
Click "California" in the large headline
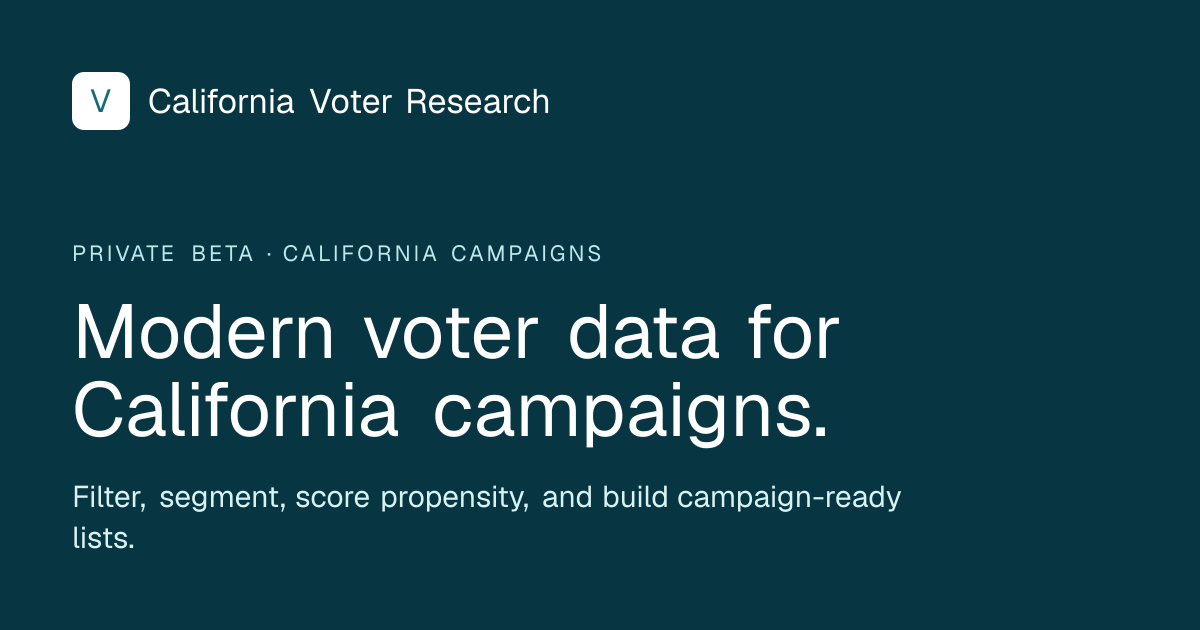point(236,411)
